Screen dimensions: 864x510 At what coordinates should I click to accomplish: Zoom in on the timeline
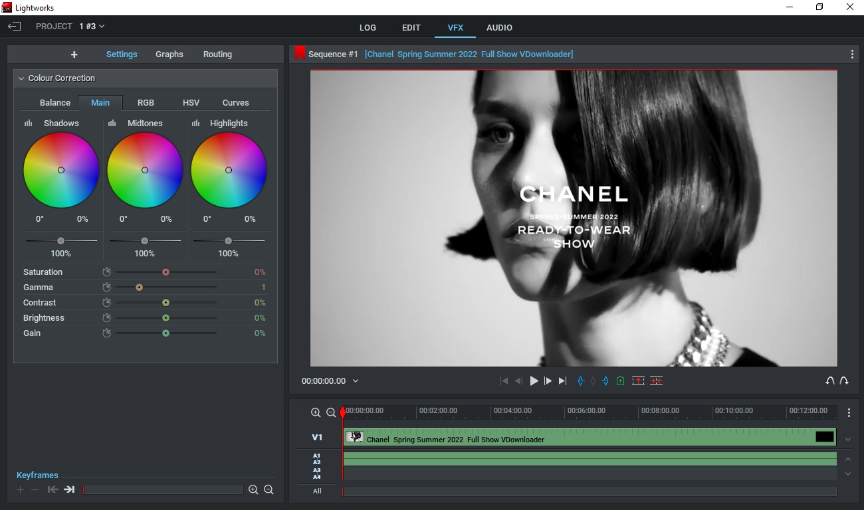316,413
